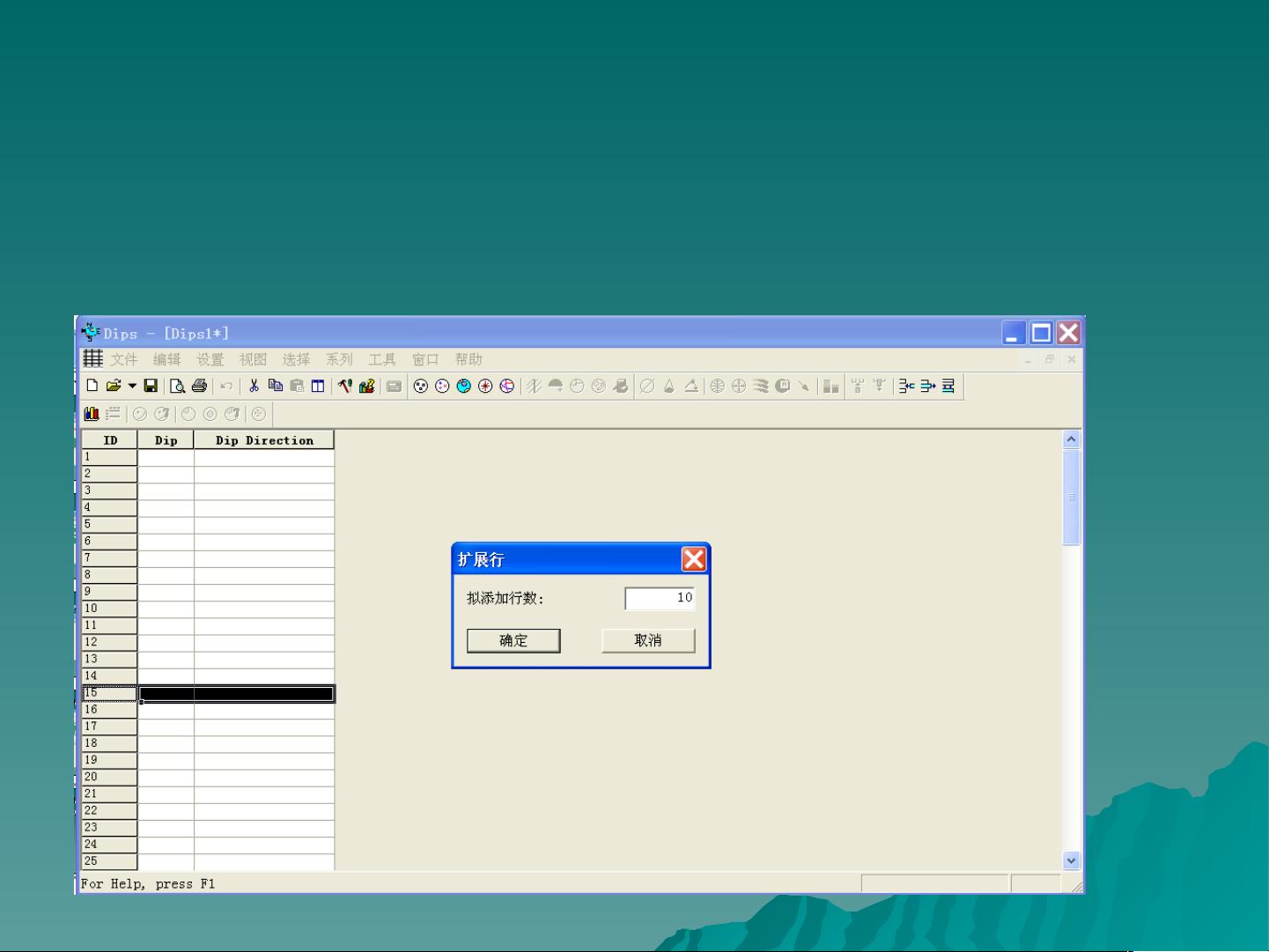The width and height of the screenshot is (1269, 952).
Task: Save the file with the floppy disk icon
Action: (x=151, y=386)
